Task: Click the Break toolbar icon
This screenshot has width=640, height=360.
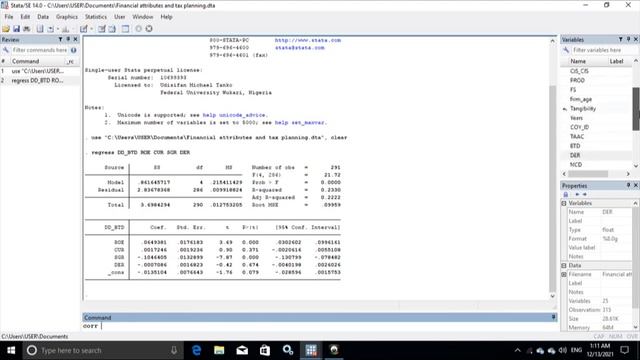Action: tap(149, 29)
